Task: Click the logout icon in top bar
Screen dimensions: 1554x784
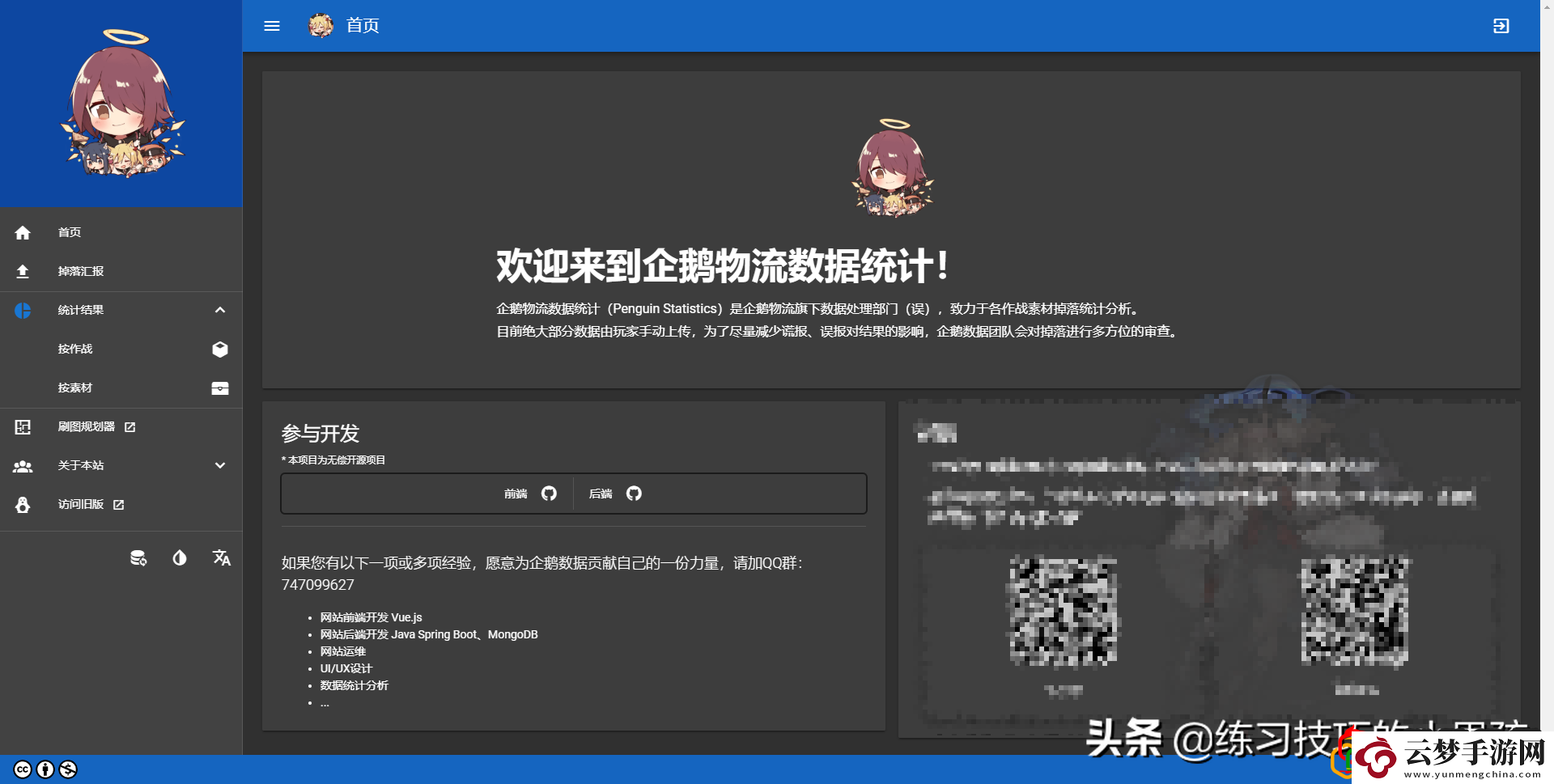Action: coord(1501,26)
